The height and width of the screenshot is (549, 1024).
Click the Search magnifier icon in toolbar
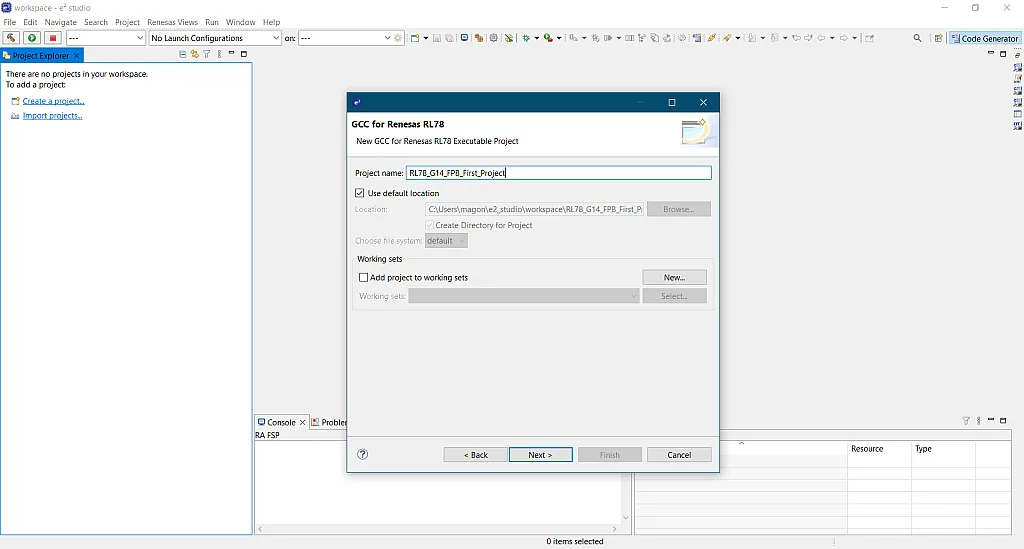[x=918, y=38]
